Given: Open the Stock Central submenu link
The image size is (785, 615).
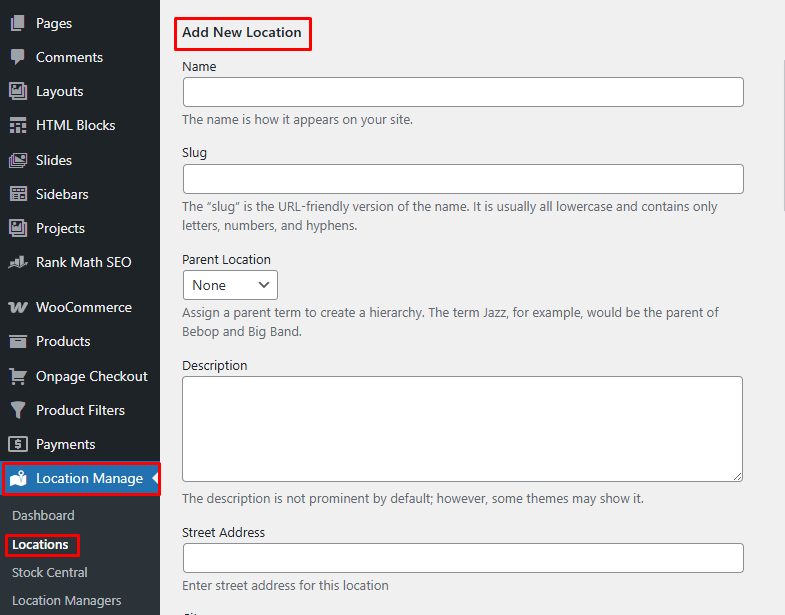Looking at the screenshot, I should 50,572.
